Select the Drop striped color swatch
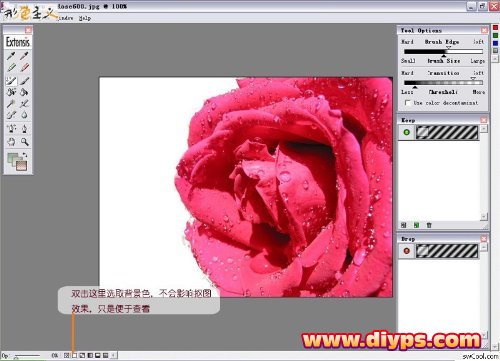The width and height of the screenshot is (500, 361). point(447,251)
